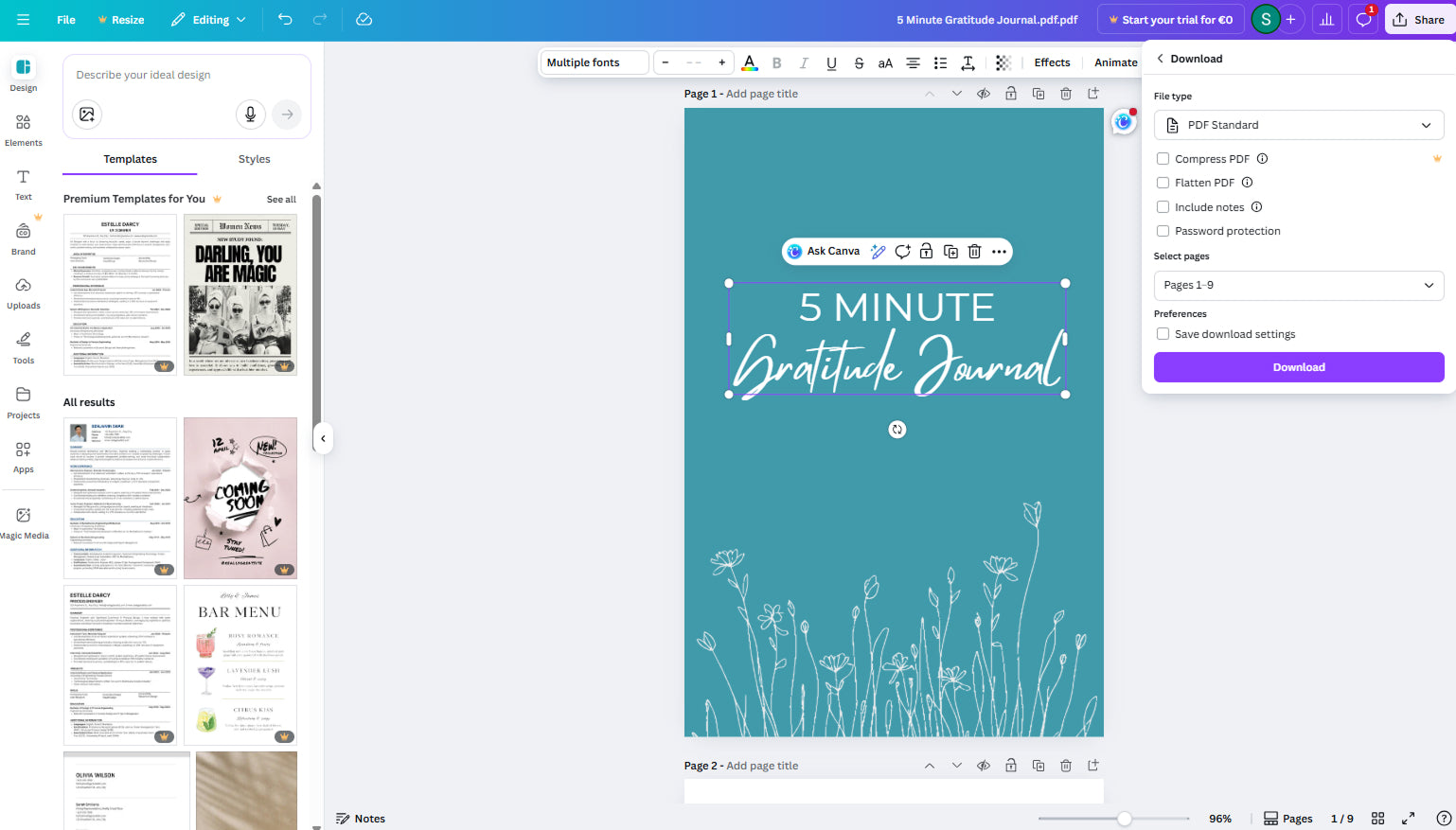Open the File menu

point(66,20)
